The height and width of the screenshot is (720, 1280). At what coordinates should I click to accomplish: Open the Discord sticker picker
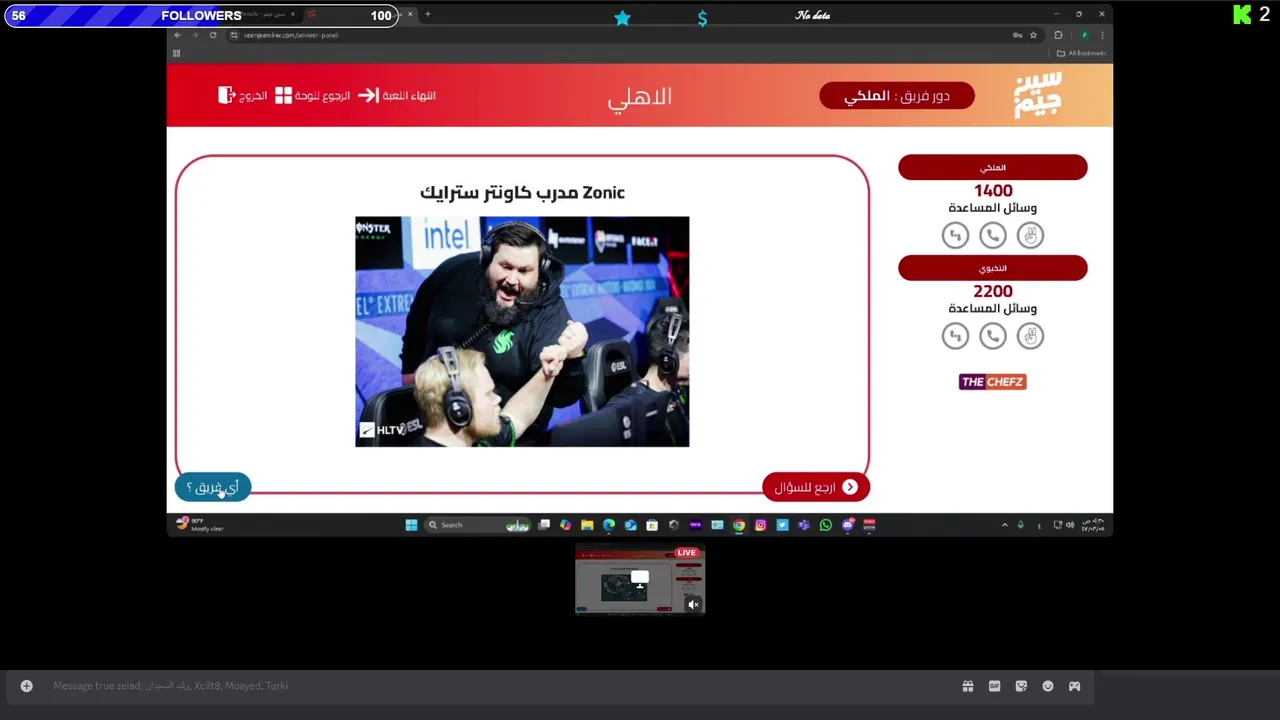click(x=1021, y=686)
